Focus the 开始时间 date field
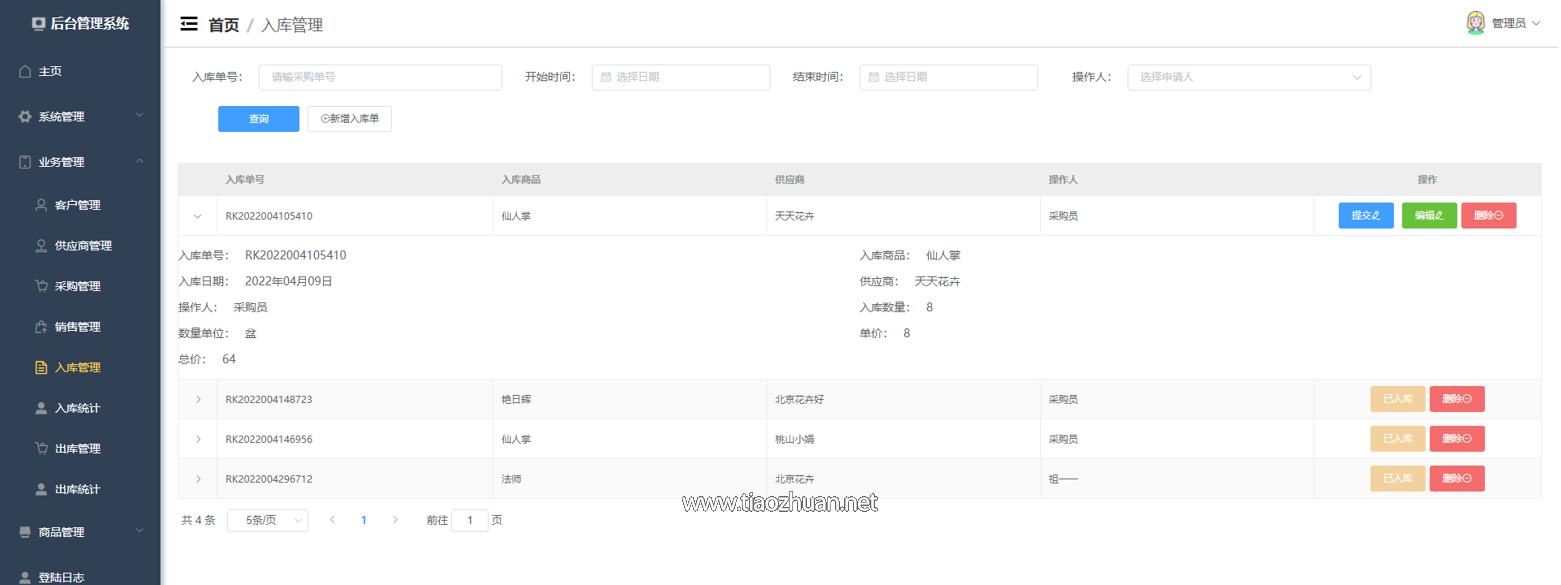Image resolution: width=1561 pixels, height=585 pixels. coord(681,77)
